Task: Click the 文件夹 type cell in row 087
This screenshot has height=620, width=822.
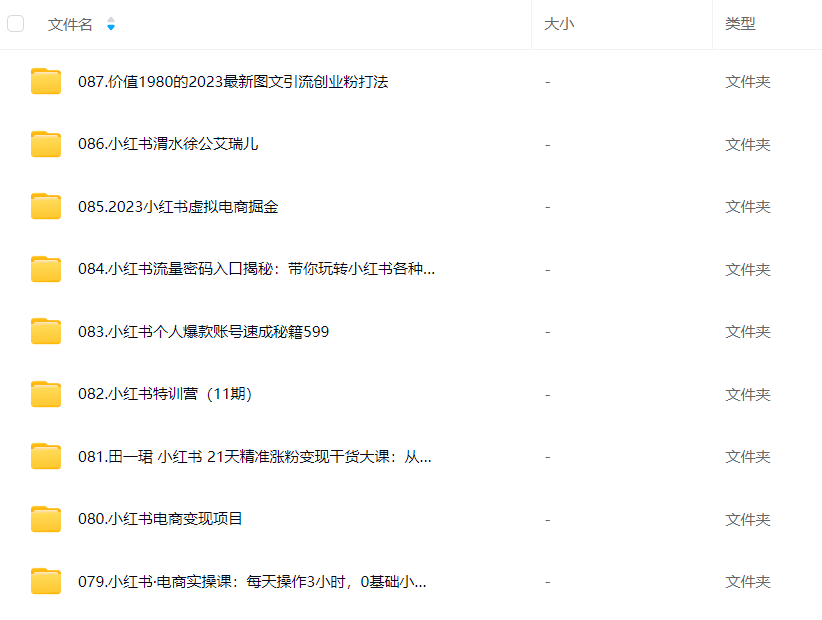Action: [x=748, y=82]
